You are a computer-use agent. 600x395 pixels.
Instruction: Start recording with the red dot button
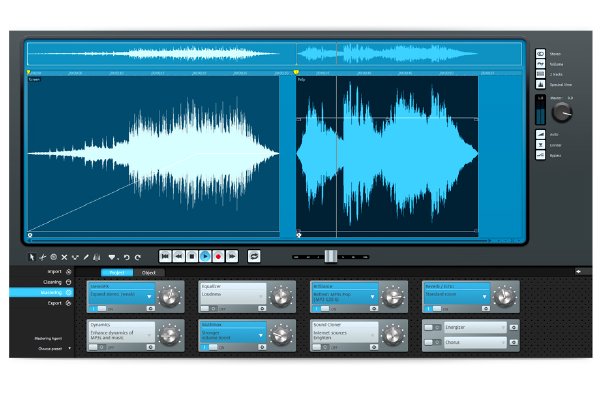218,256
